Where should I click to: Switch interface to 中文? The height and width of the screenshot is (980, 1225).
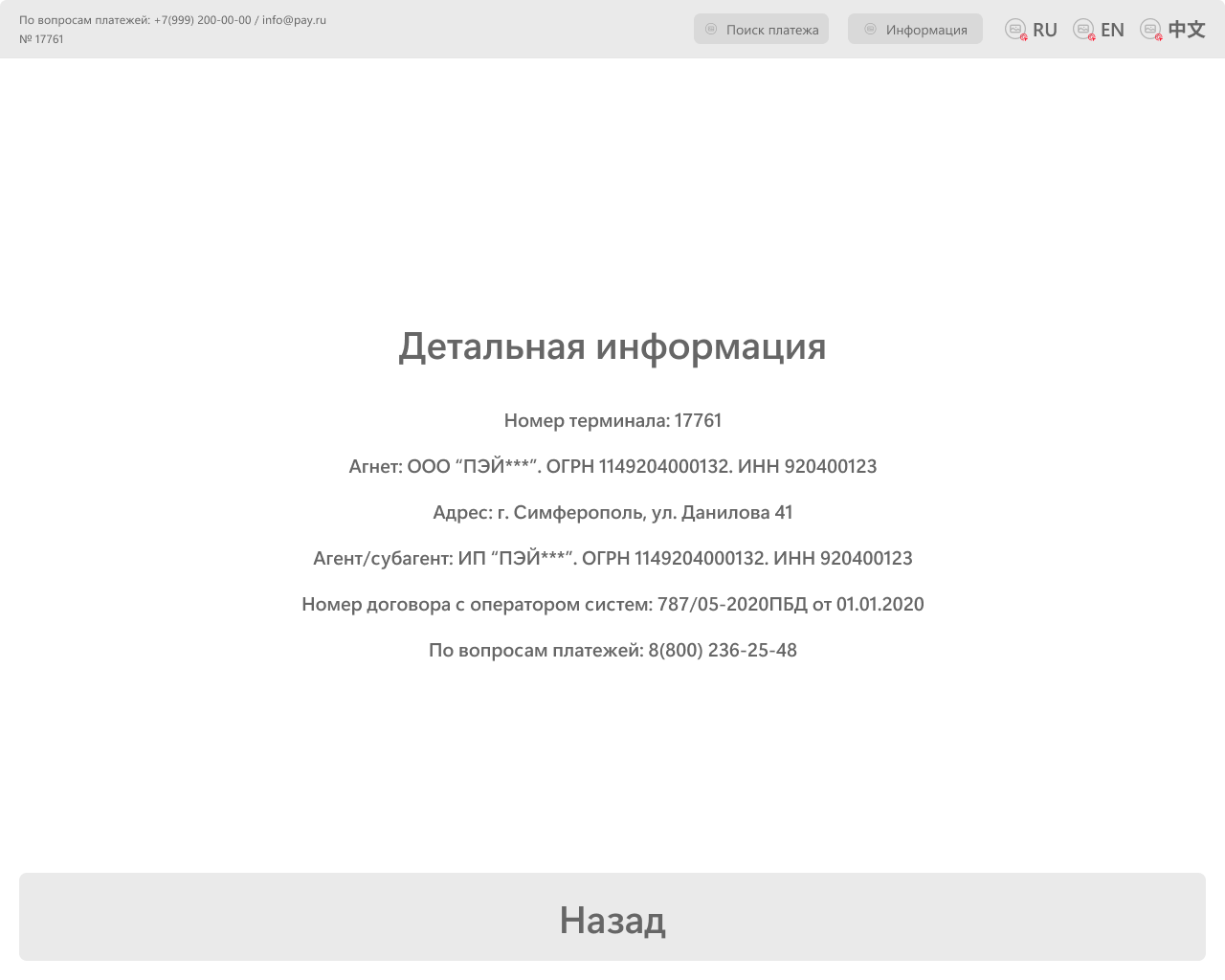1186,29
